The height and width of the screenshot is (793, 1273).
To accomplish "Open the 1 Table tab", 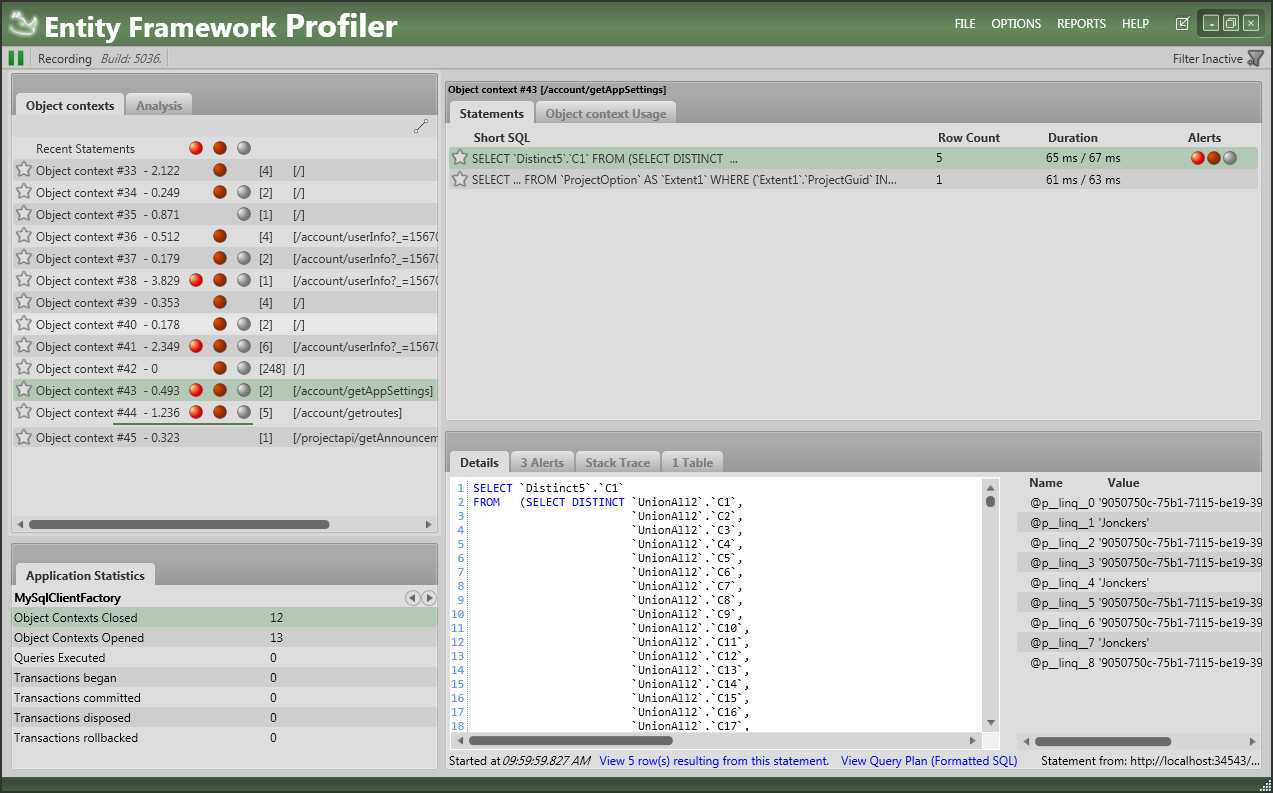I will click(692, 462).
